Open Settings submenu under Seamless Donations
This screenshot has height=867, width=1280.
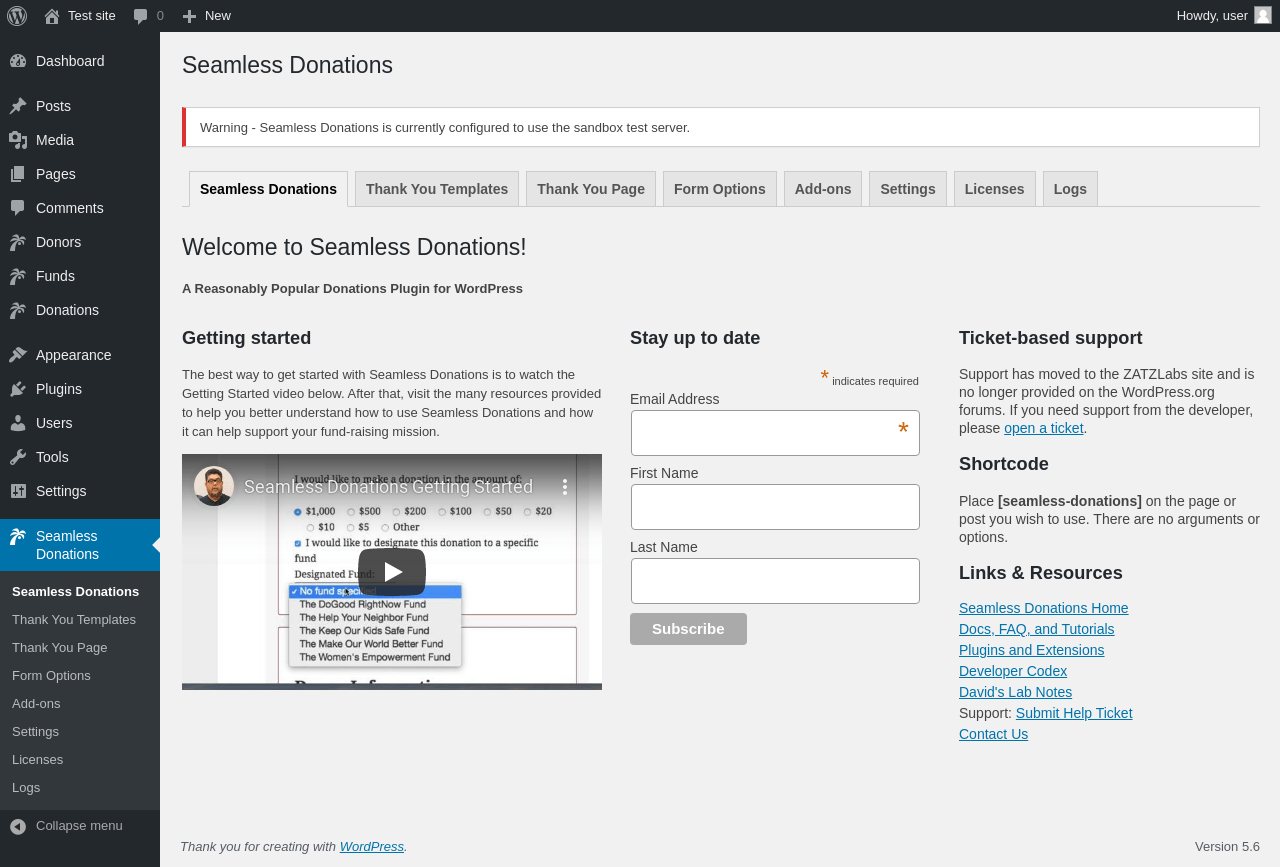(x=80, y=732)
